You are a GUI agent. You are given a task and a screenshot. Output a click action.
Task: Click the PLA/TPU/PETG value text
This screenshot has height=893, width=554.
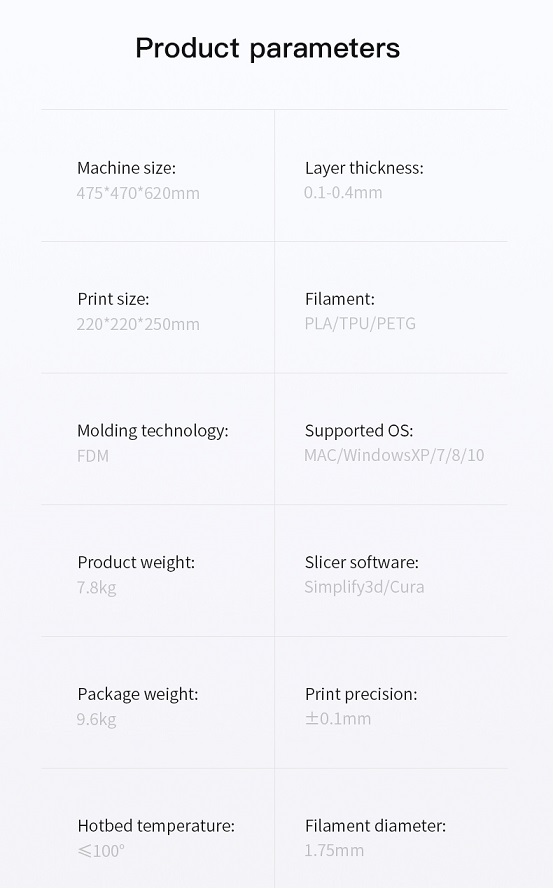click(x=360, y=323)
